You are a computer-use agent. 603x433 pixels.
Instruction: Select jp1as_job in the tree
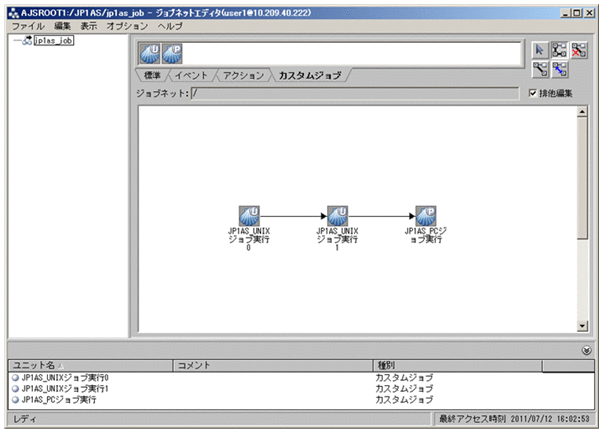pyautogui.click(x=53, y=40)
